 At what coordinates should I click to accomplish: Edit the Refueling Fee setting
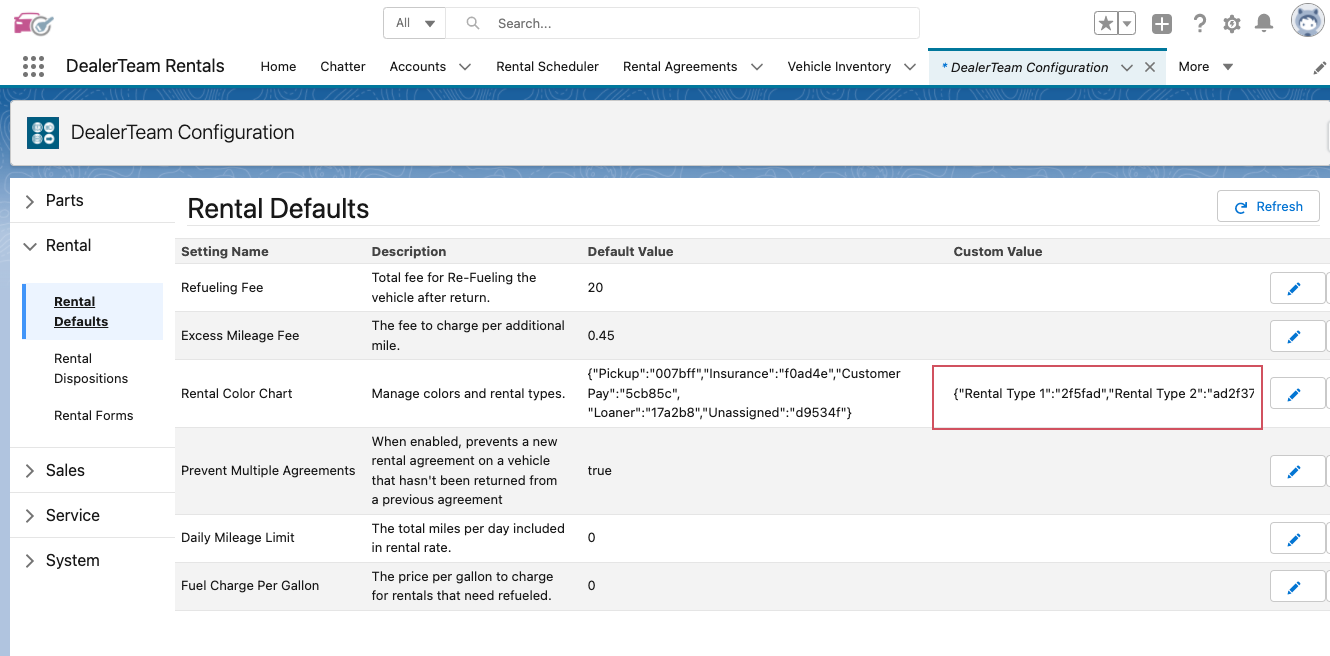pos(1297,288)
